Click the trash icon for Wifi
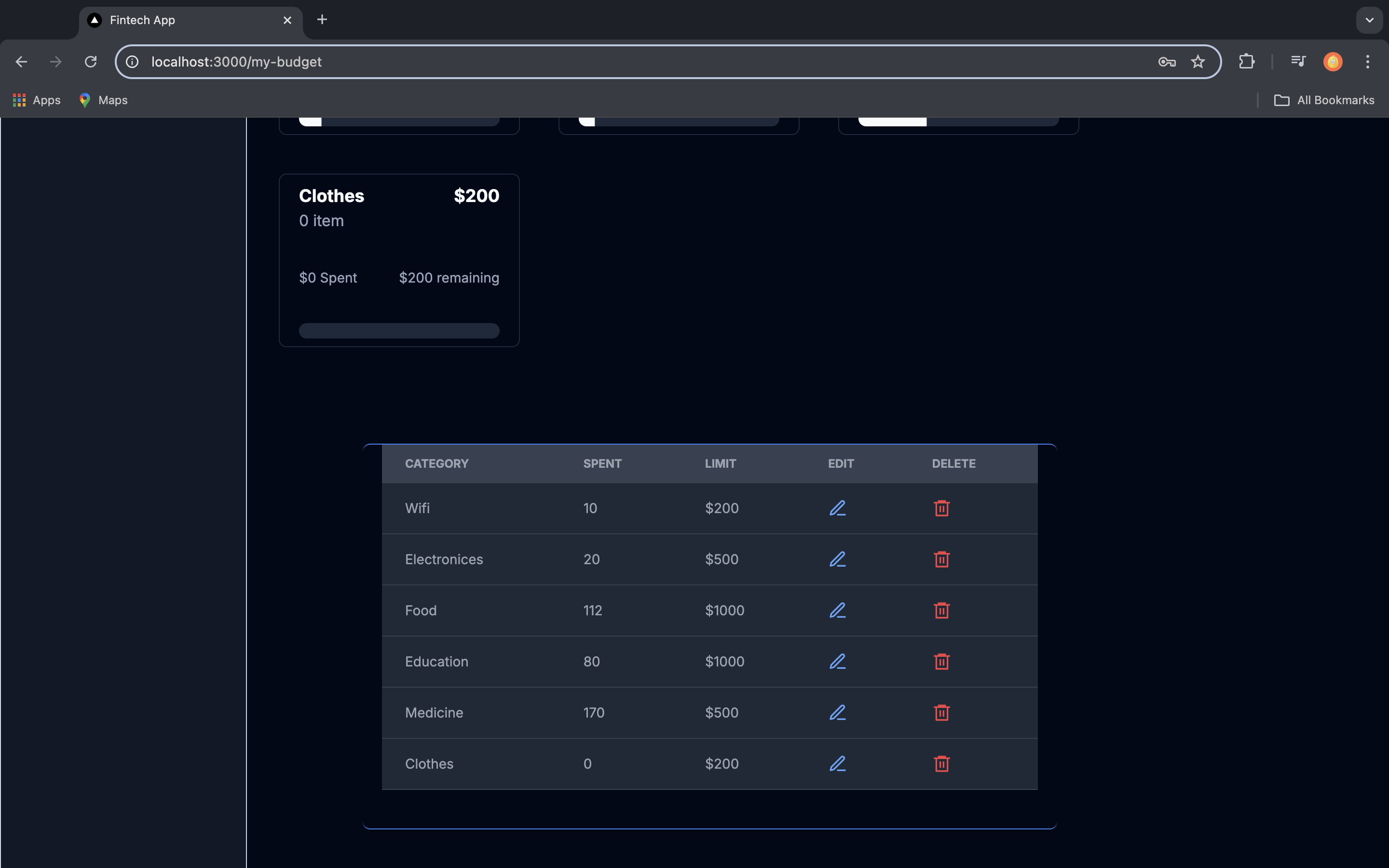Viewport: 1389px width, 868px height. [x=941, y=508]
